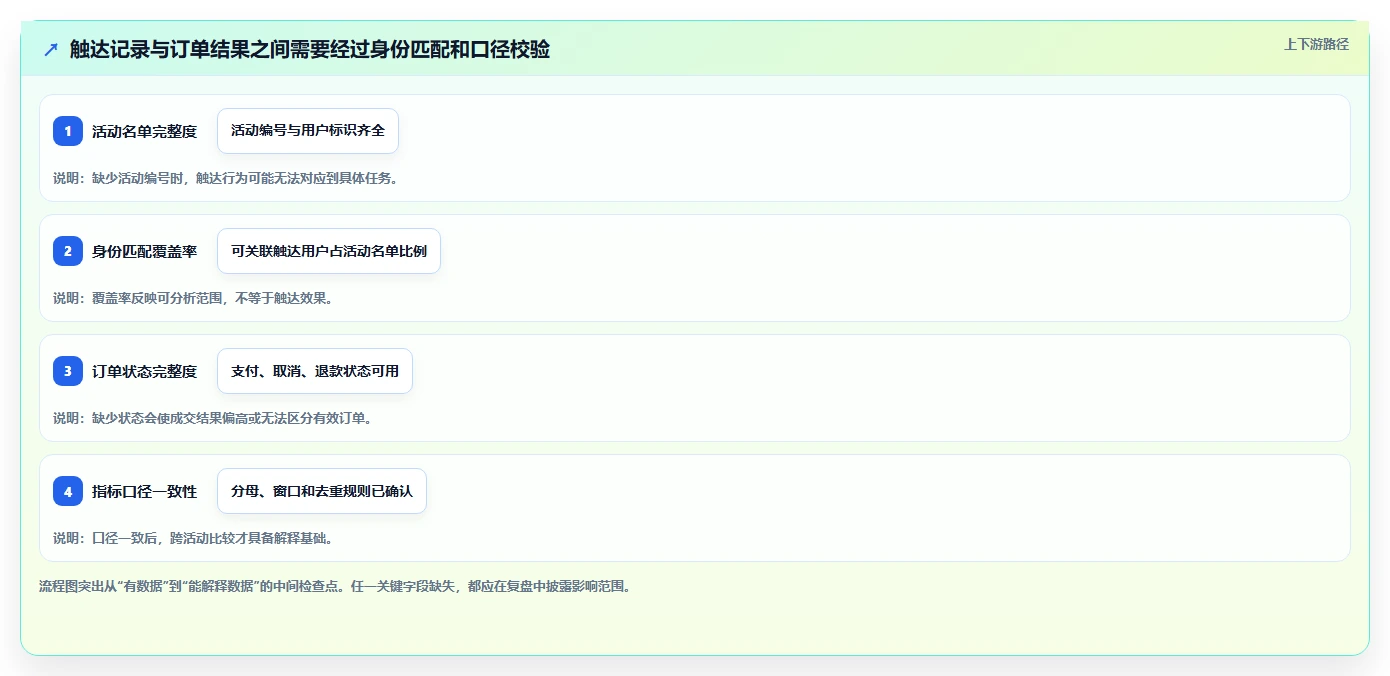Select step number 4 badge
This screenshot has height=676, width=1390.
[68, 491]
